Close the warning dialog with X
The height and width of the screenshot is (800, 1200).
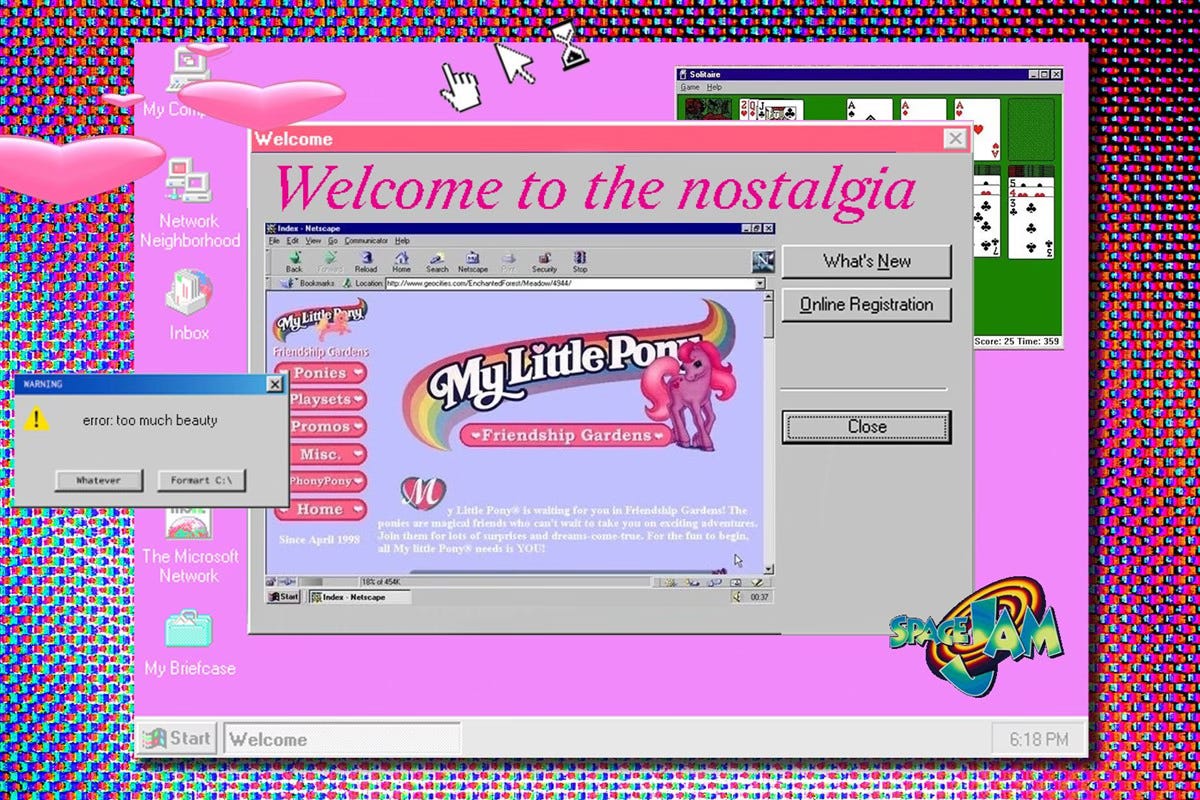(x=275, y=384)
